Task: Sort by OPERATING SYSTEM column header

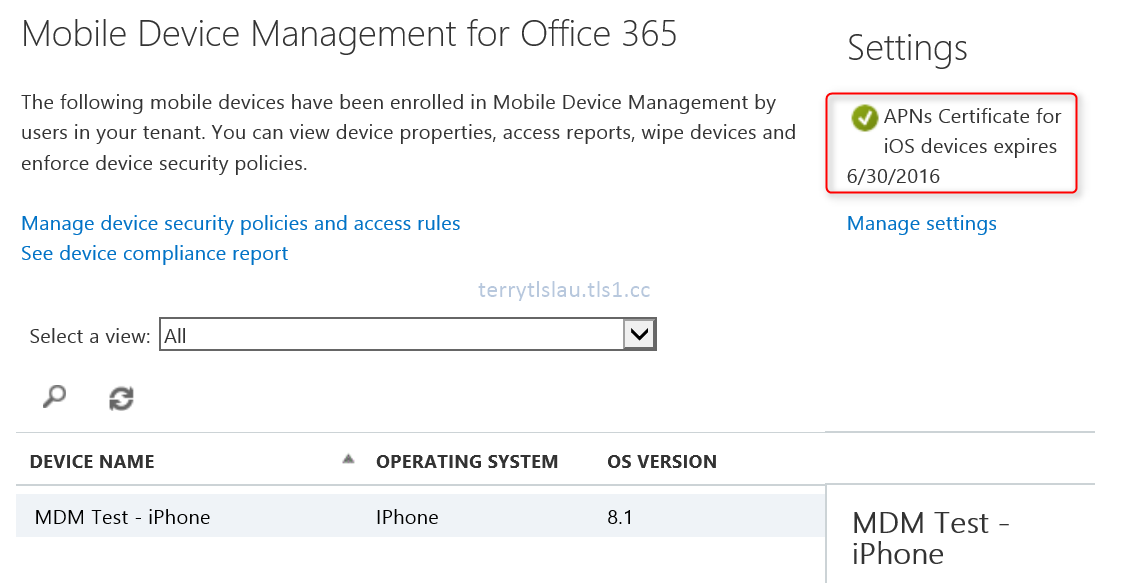Action: pos(467,461)
